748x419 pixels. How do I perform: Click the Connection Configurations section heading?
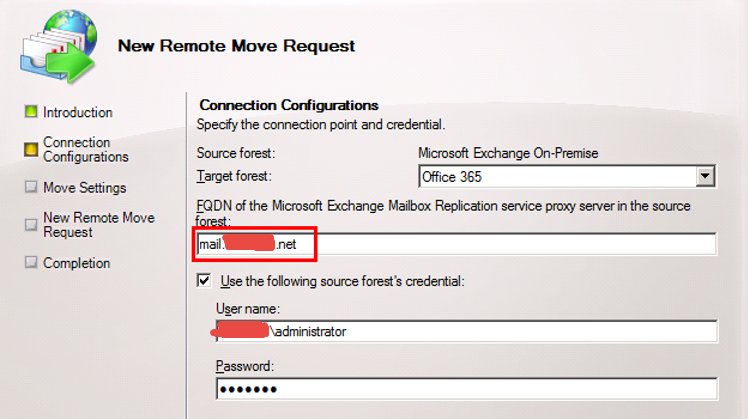pyautogui.click(x=289, y=105)
